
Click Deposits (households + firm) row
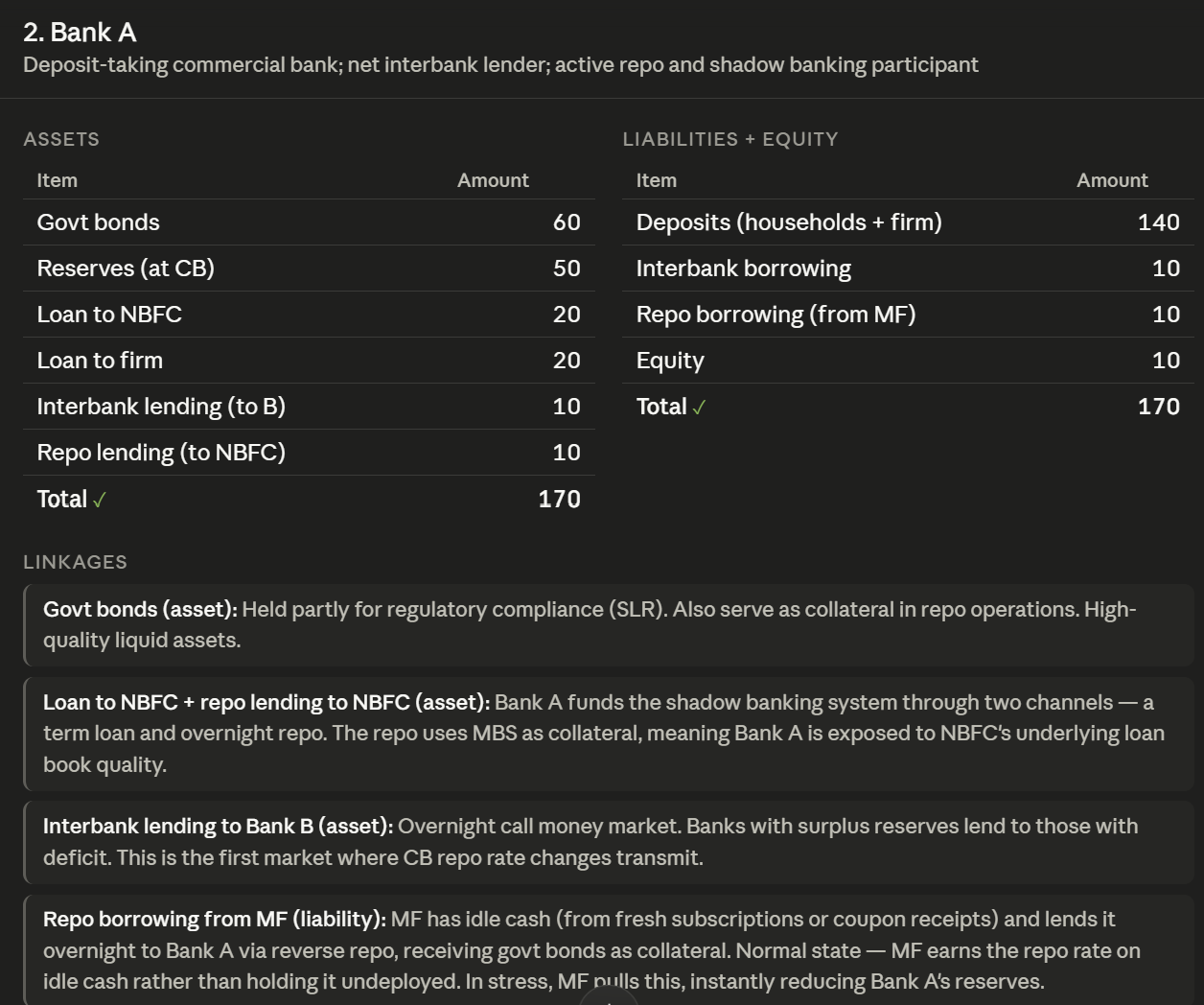908,222
